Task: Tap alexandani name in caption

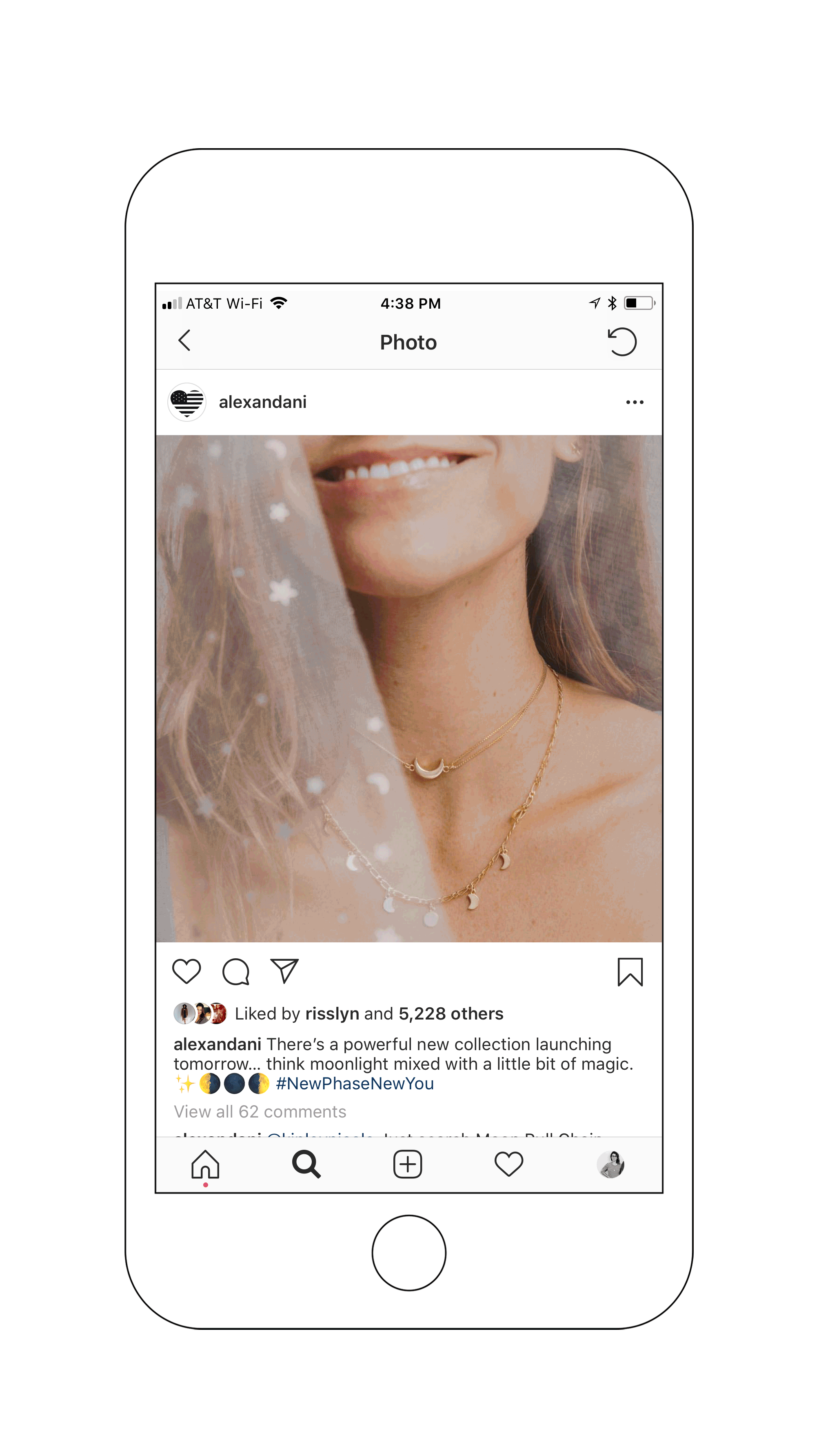Action: click(x=218, y=1044)
